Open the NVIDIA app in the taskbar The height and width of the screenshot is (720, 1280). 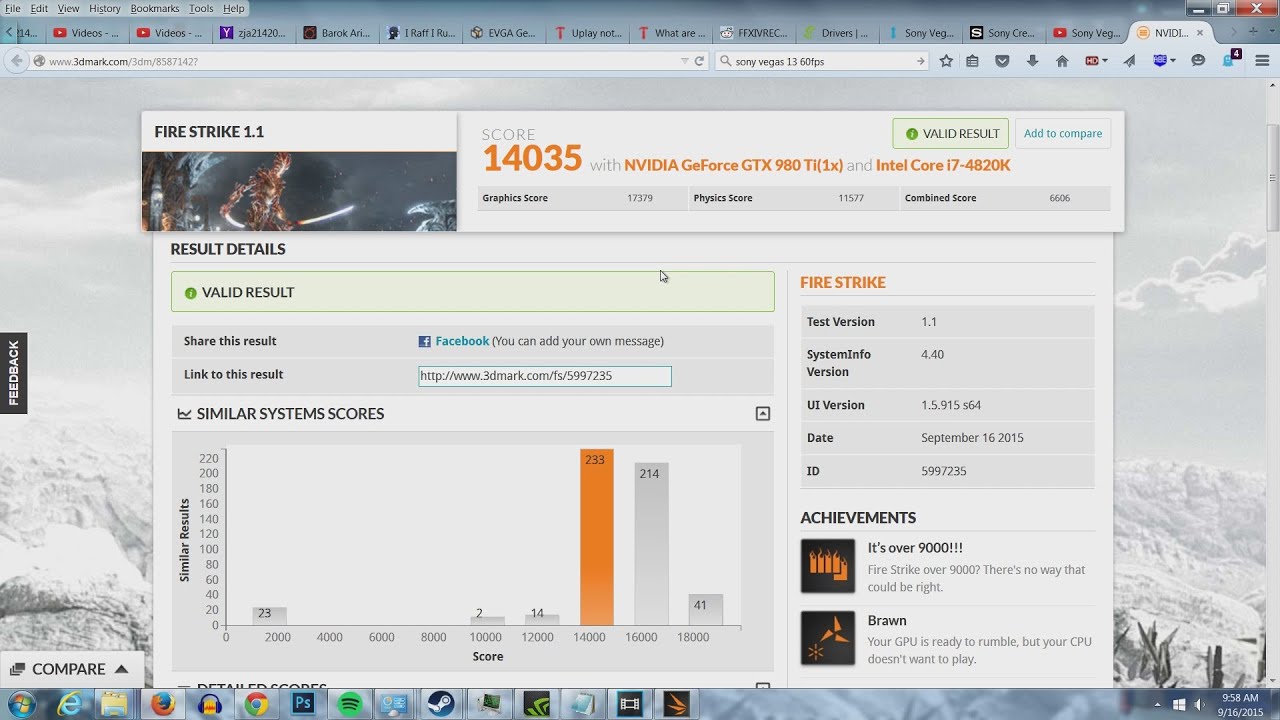[536, 705]
